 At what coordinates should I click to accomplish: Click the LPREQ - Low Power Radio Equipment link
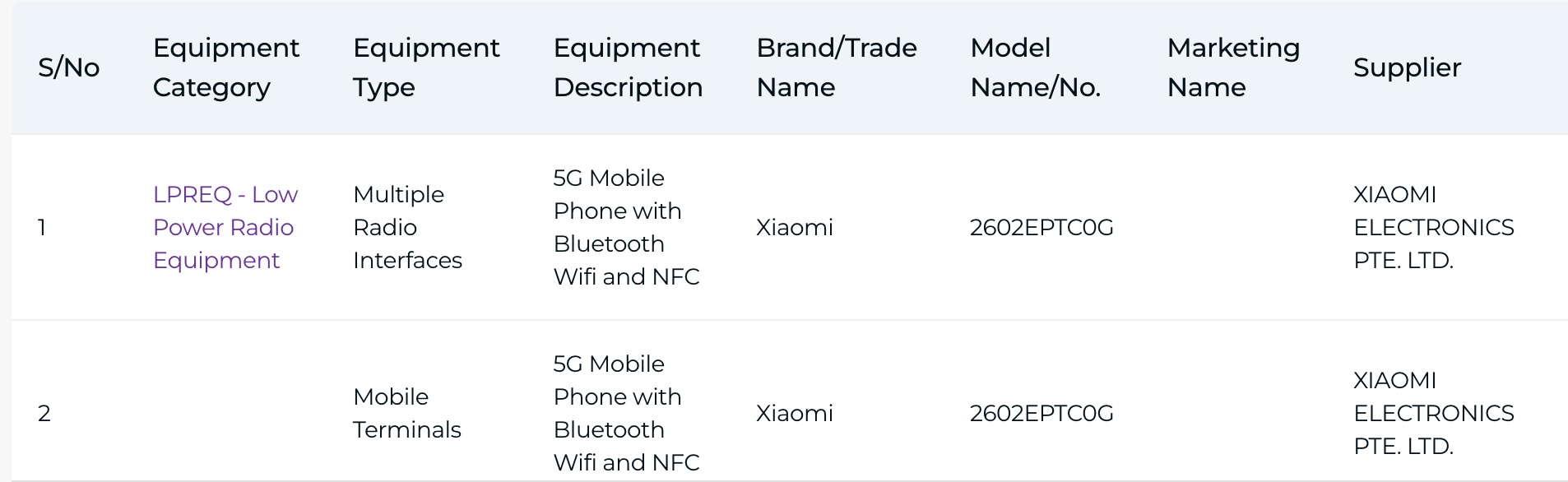point(225,227)
